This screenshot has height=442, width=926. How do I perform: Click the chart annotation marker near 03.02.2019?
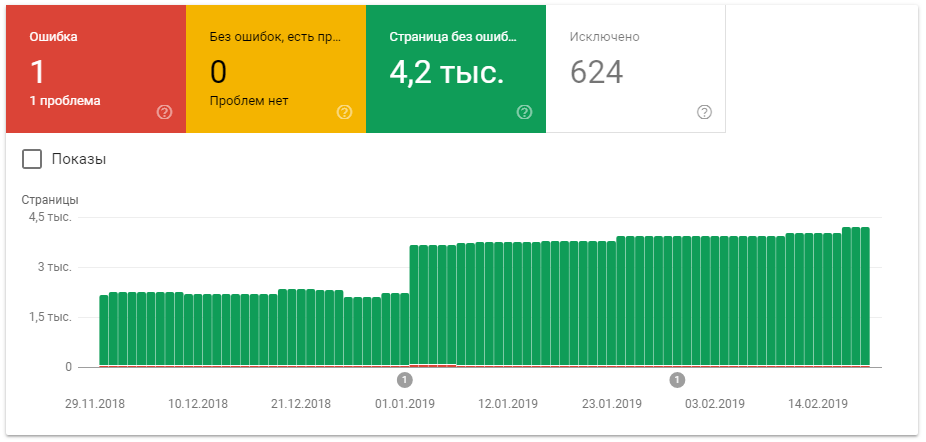pos(677,380)
